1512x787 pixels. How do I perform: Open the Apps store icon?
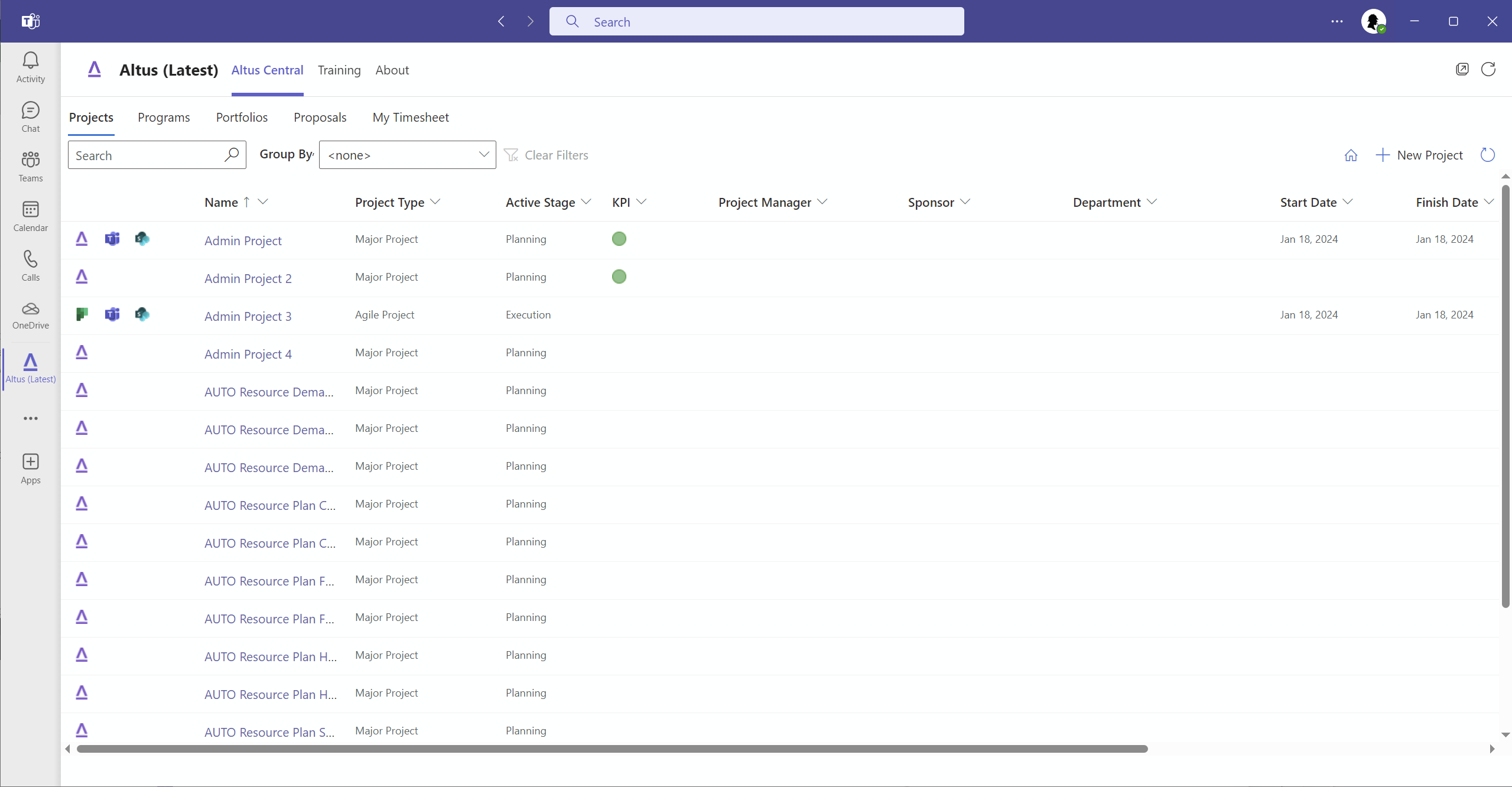point(31,469)
